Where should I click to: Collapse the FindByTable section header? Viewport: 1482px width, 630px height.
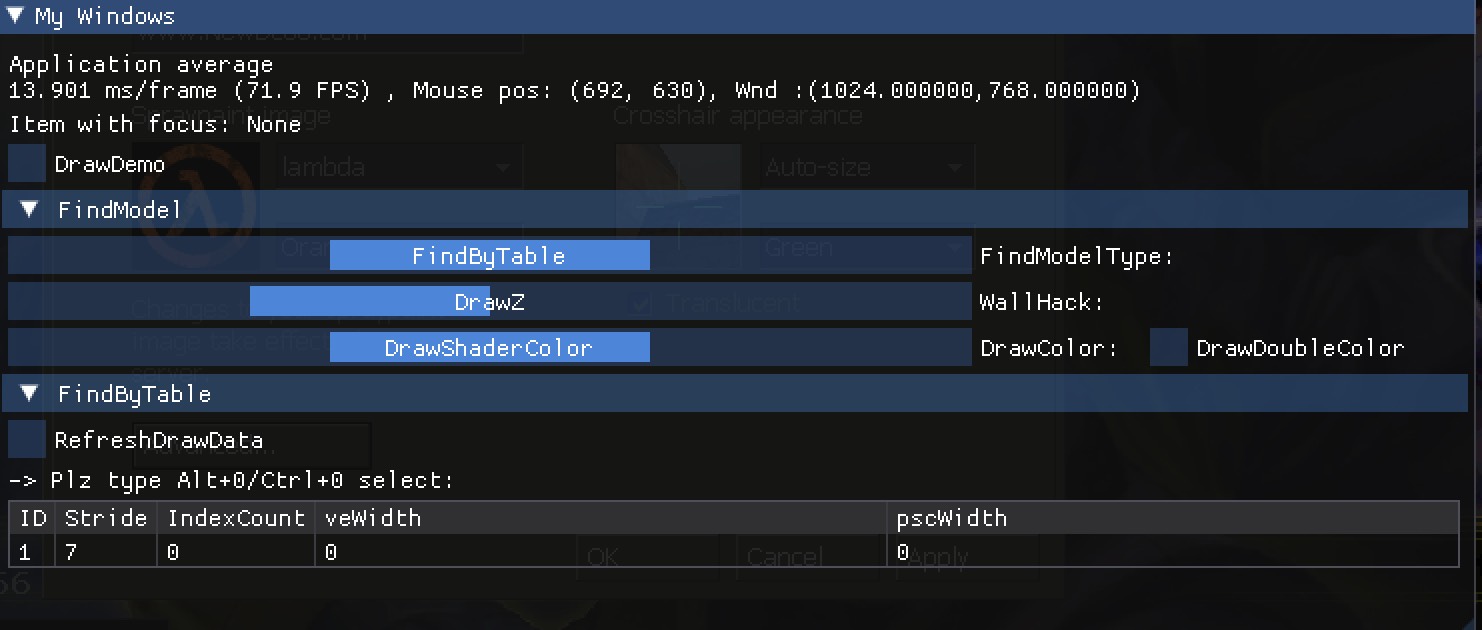[x=735, y=393]
